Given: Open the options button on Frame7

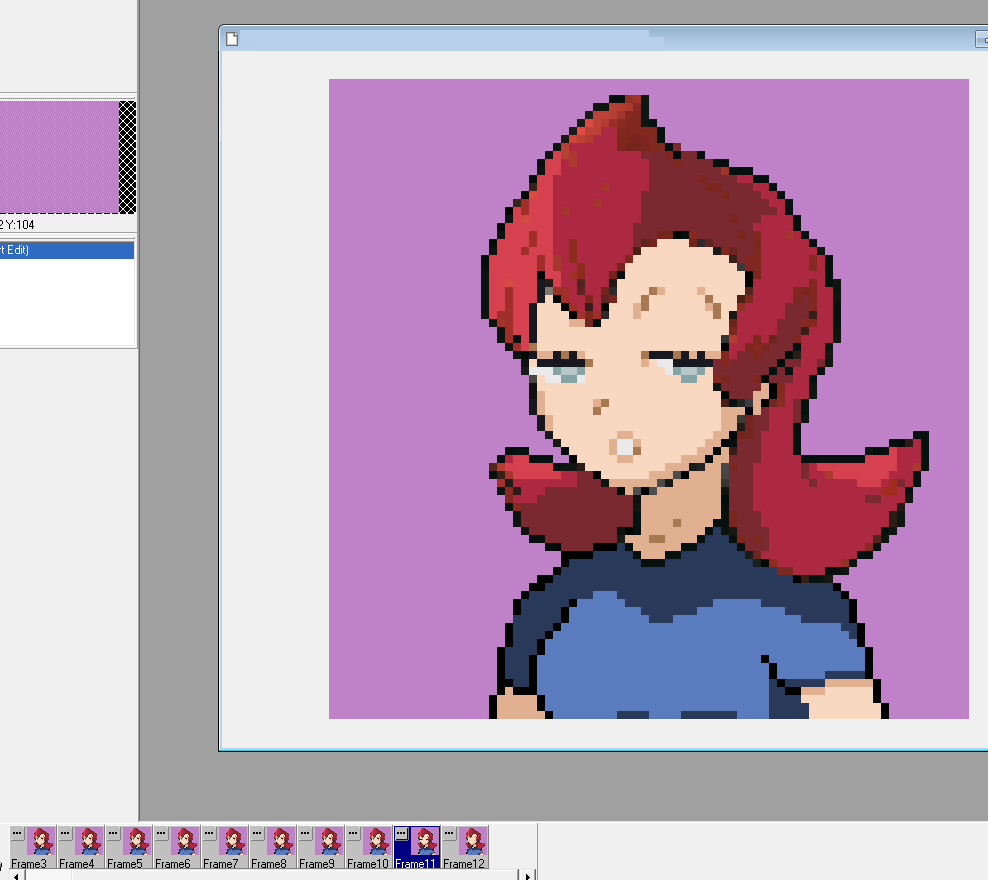Looking at the screenshot, I should coord(209,832).
